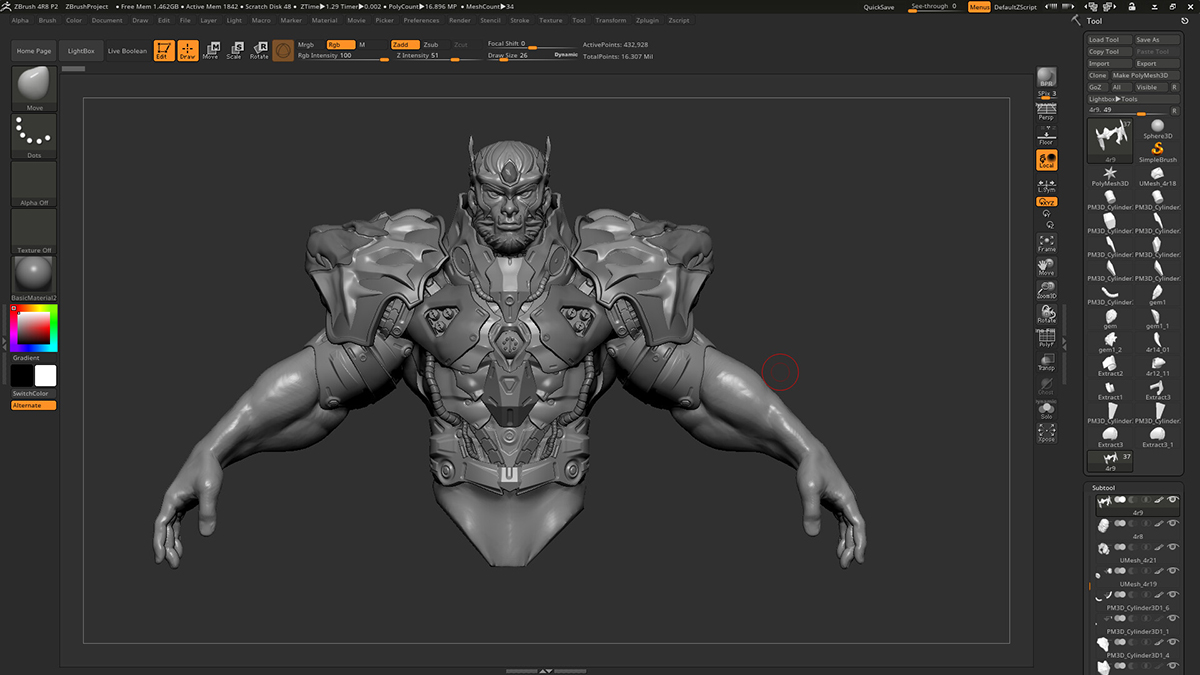Disable the Zadd sculpt mode
Image resolution: width=1200 pixels, height=675 pixels.
[x=402, y=45]
